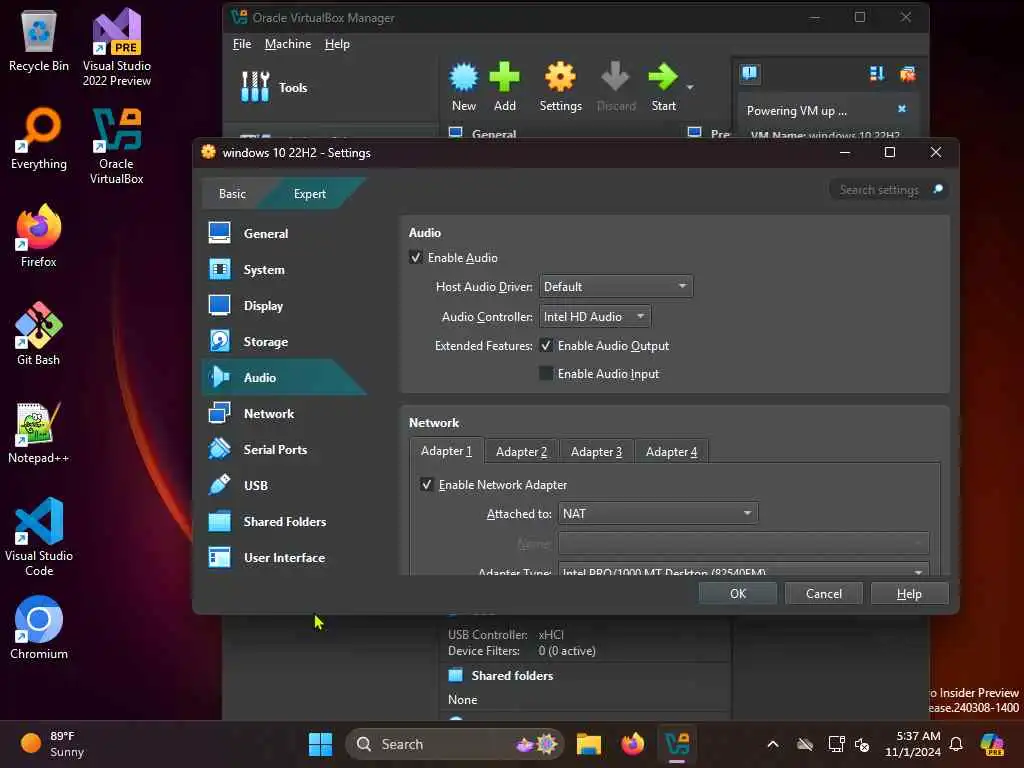This screenshot has height=768, width=1024.
Task: Open Visual Studio Code desktop shortcut
Action: coord(39,537)
